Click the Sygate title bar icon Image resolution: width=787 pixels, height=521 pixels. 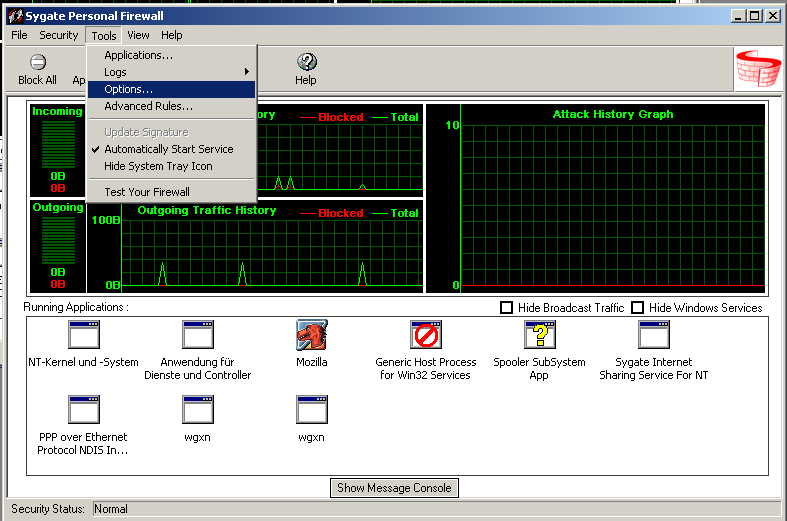tap(16, 16)
